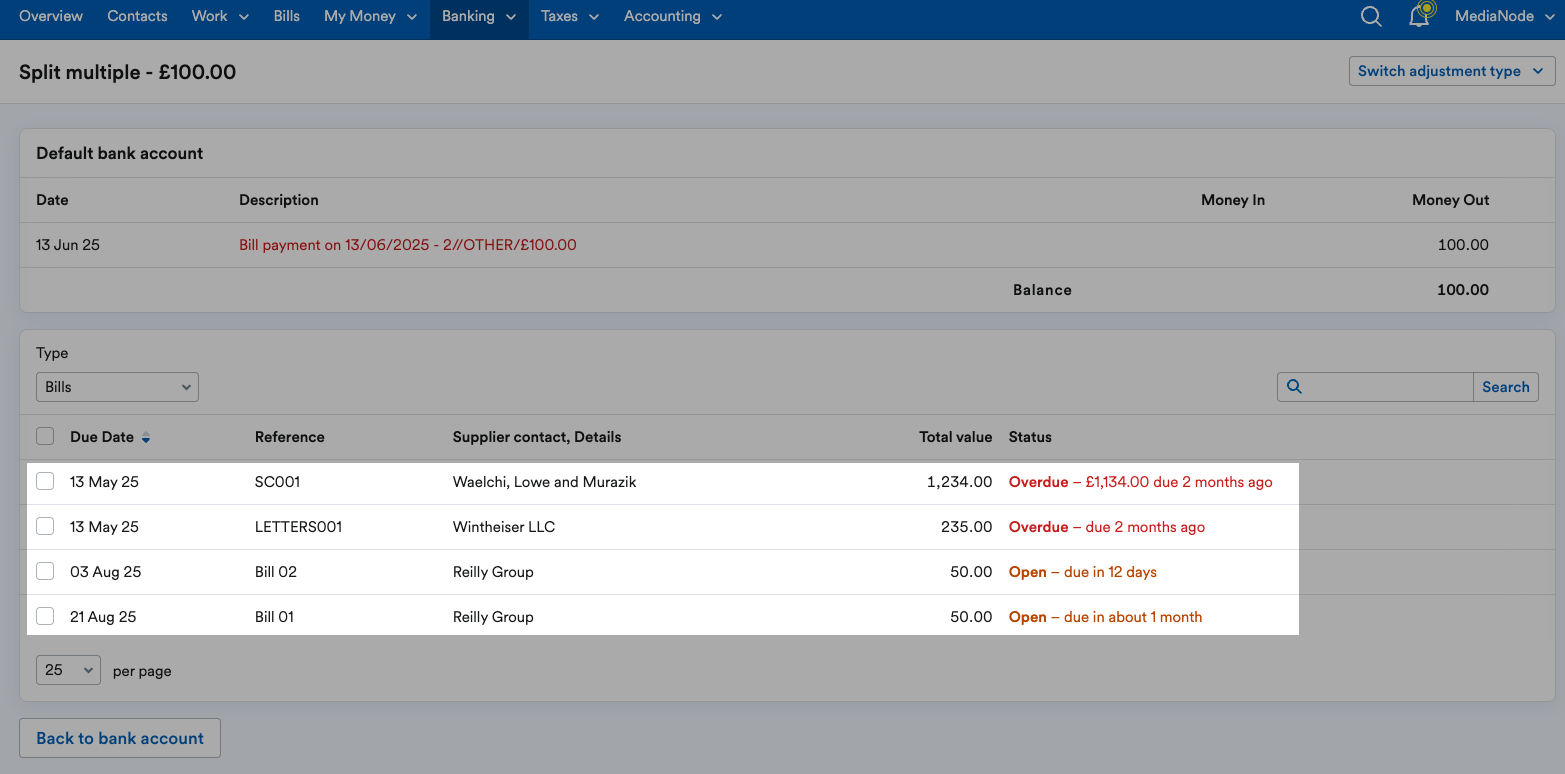The height and width of the screenshot is (774, 1565).
Task: Click reference Bill 01
Action: pyautogui.click(x=275, y=617)
